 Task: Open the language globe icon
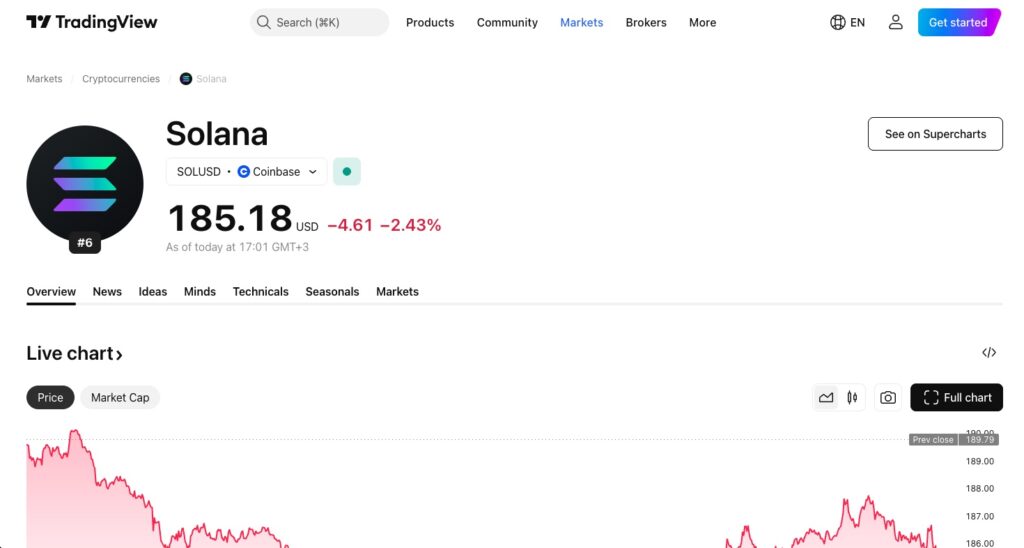837,22
